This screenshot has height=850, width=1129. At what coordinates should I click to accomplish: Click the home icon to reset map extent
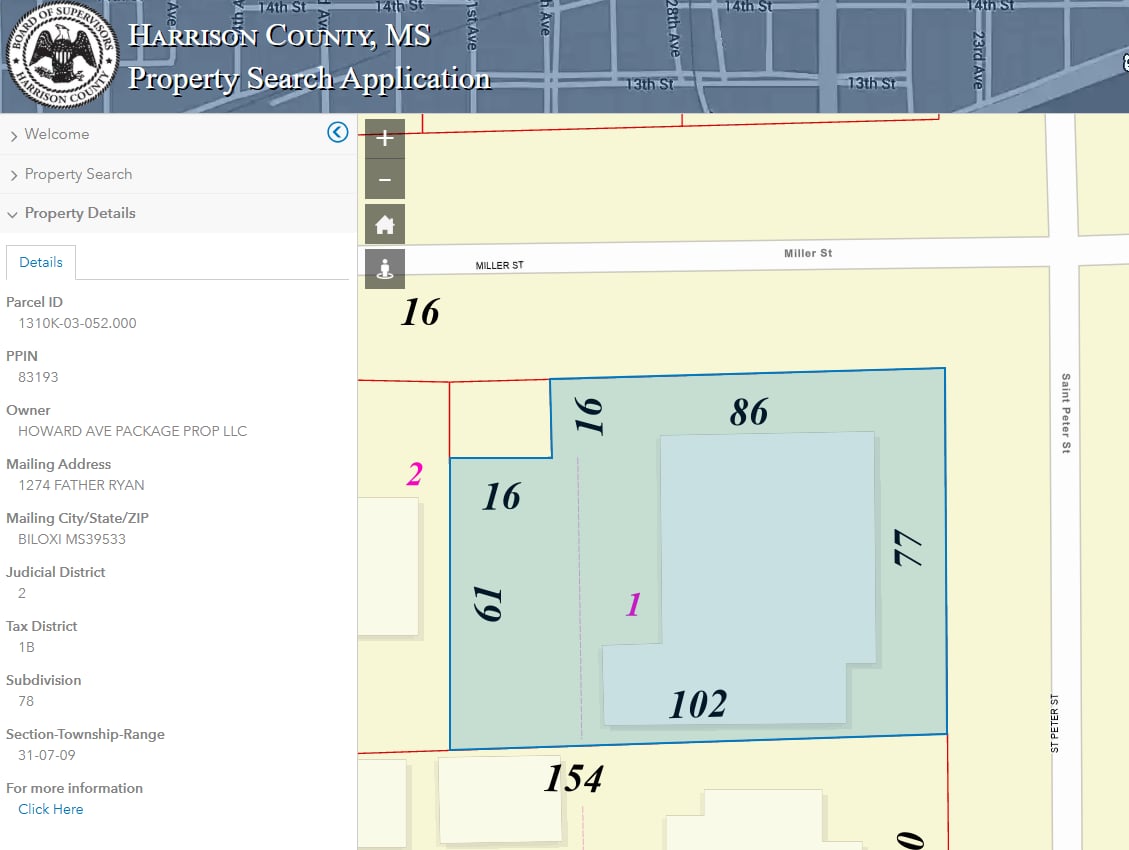[x=384, y=224]
